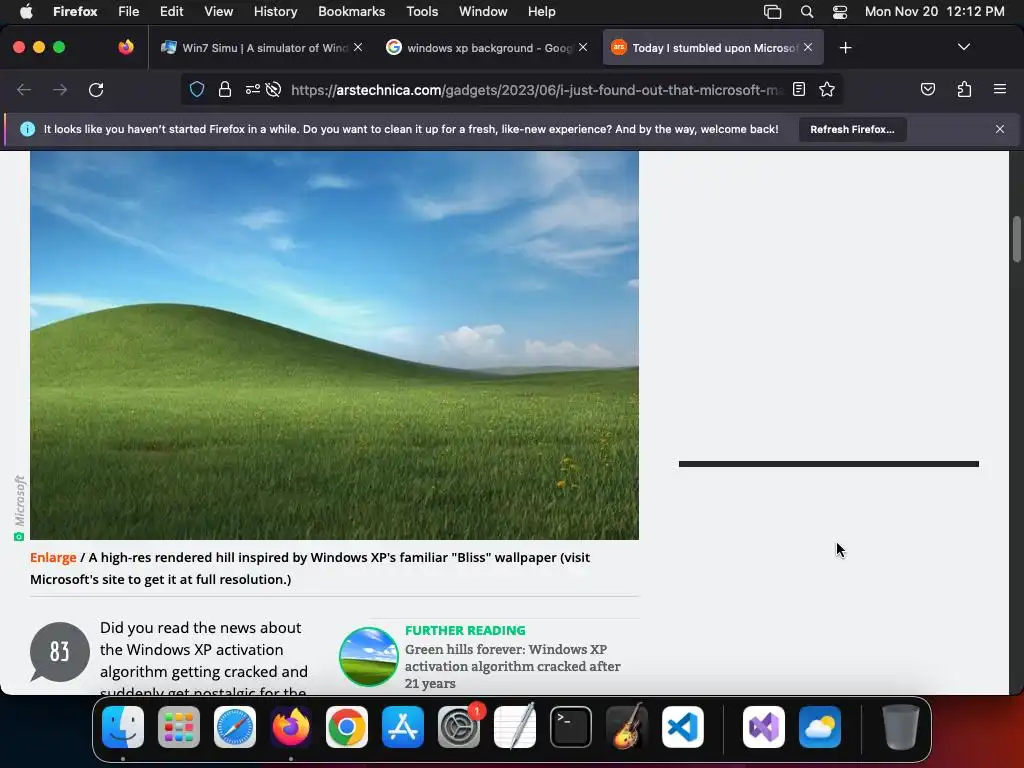1024x768 pixels.
Task: Reload the page with the refresh icon
Action: [x=96, y=89]
